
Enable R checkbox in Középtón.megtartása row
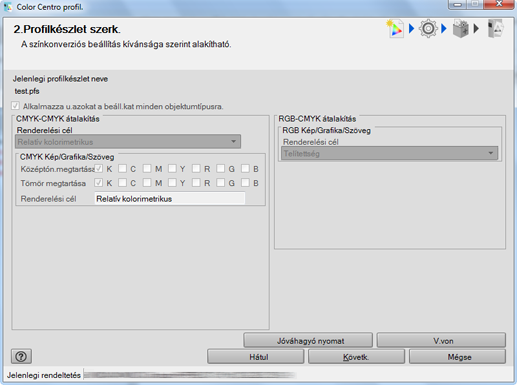tap(196, 169)
